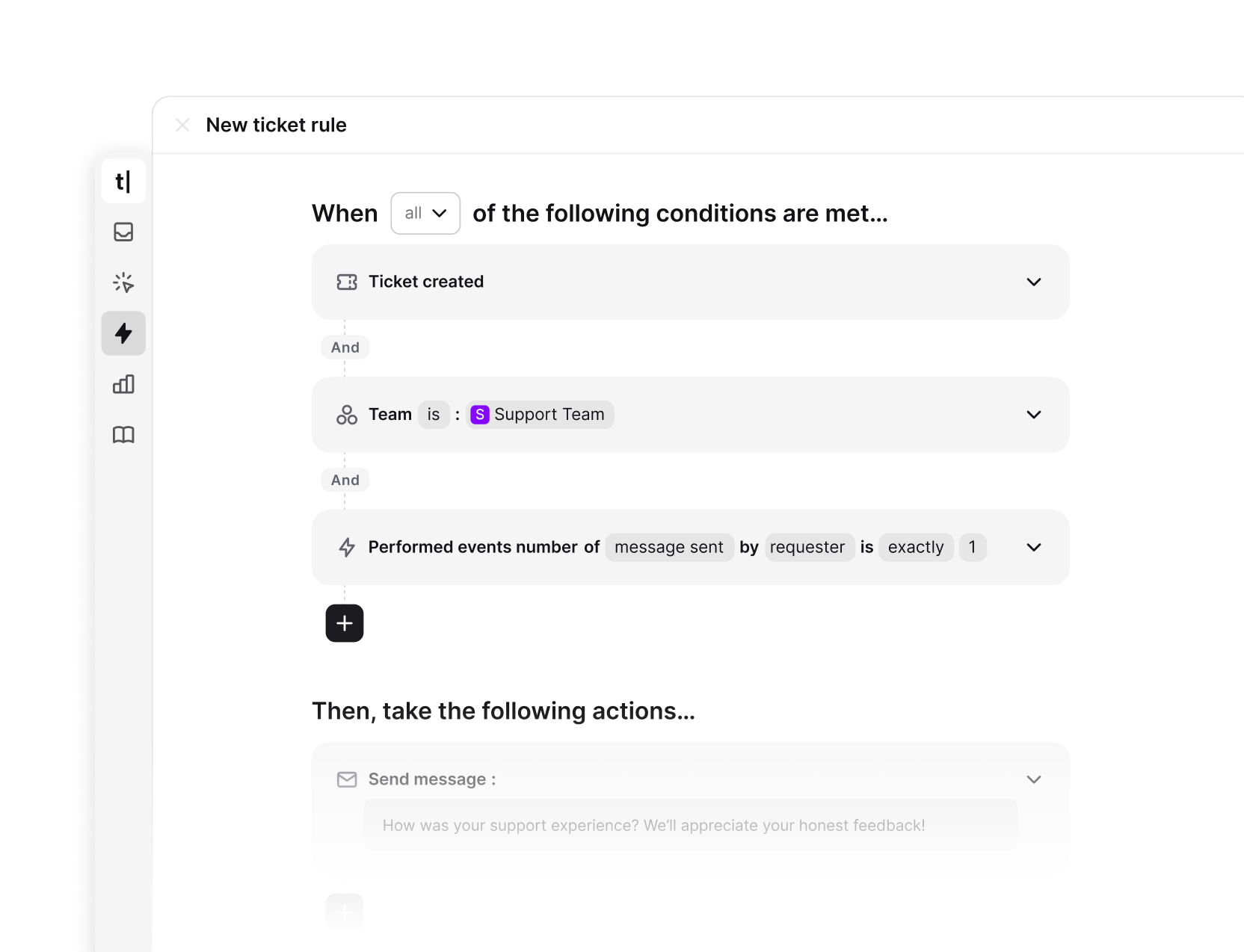This screenshot has width=1244, height=952.
Task: Click the cursor-sparkle tracking icon in sidebar
Action: (123, 282)
